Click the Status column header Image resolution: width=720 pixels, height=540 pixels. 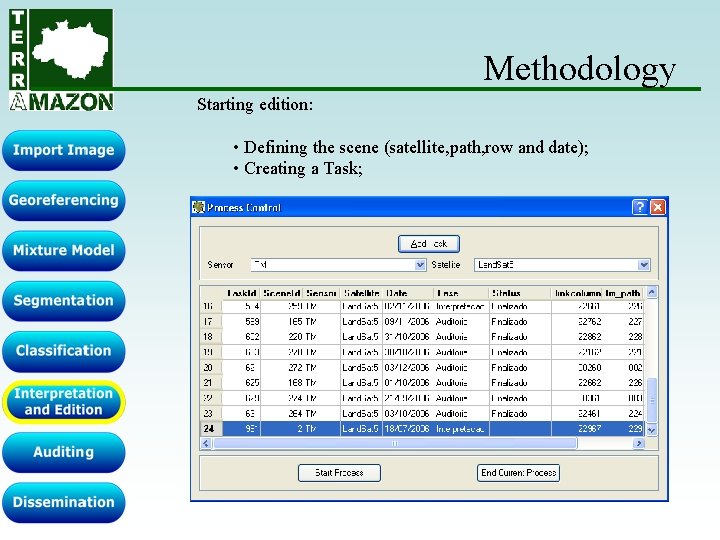520,293
